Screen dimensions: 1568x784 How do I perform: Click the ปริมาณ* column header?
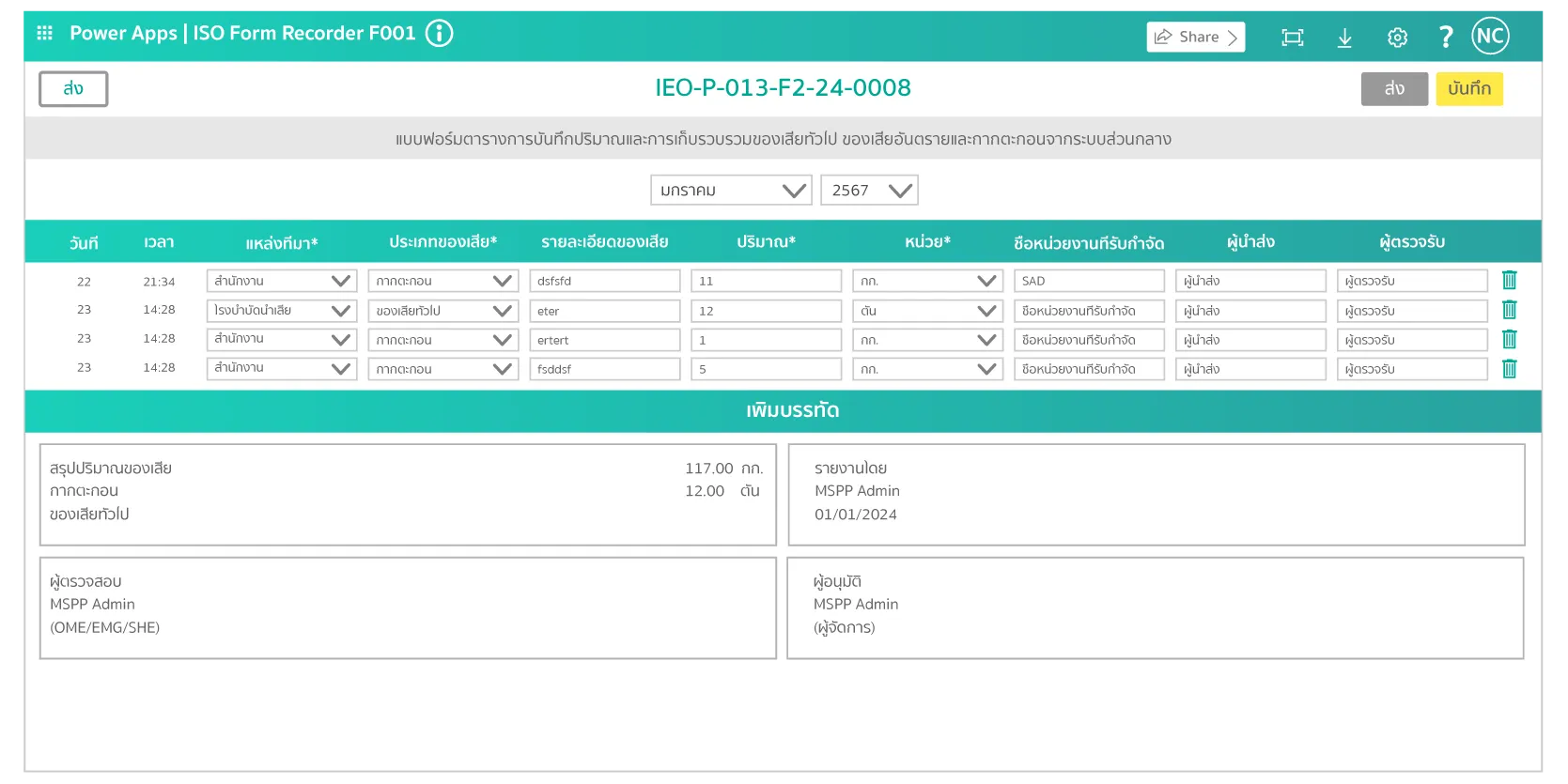[x=767, y=242]
